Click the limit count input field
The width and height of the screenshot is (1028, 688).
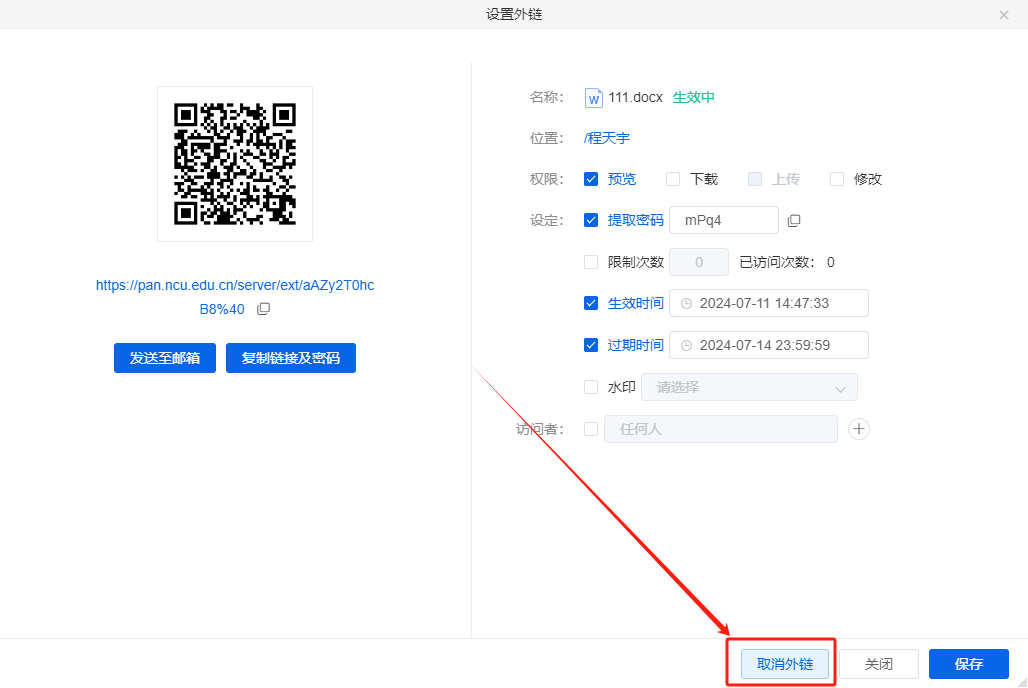[699, 262]
